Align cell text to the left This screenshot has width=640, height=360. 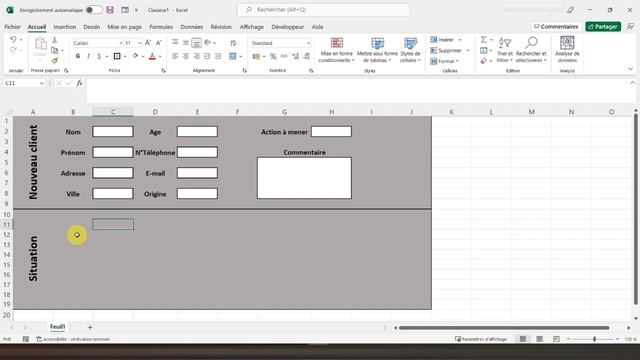175,56
